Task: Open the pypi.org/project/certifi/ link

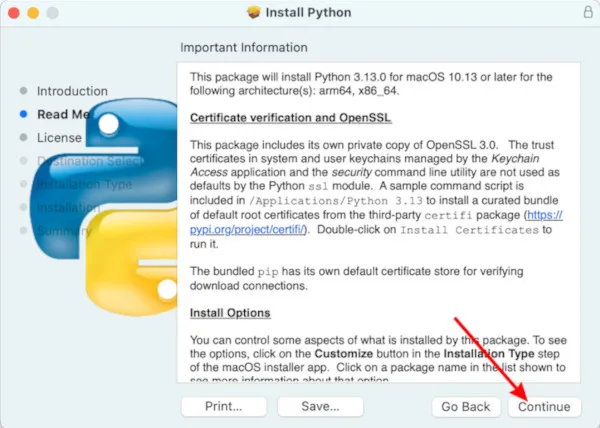Action: click(247, 229)
